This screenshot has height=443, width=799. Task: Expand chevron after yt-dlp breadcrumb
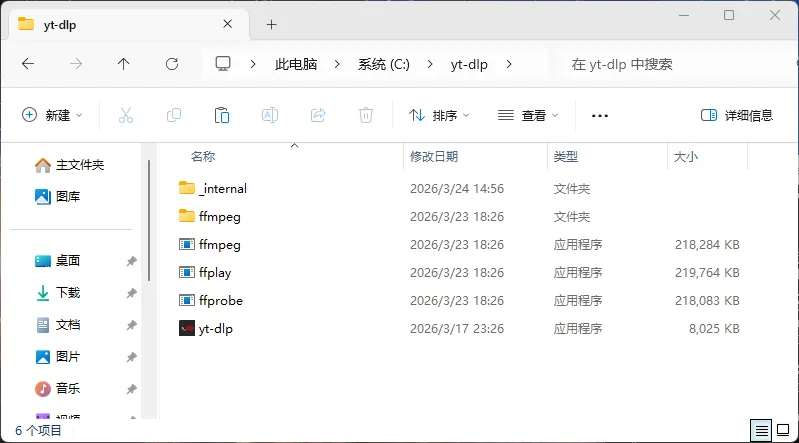(509, 64)
